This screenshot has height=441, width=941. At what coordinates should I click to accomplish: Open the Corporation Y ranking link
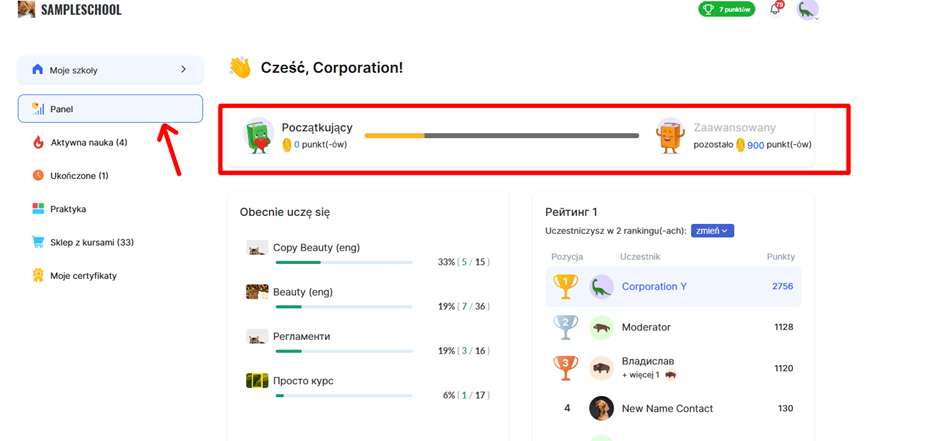[x=654, y=287]
